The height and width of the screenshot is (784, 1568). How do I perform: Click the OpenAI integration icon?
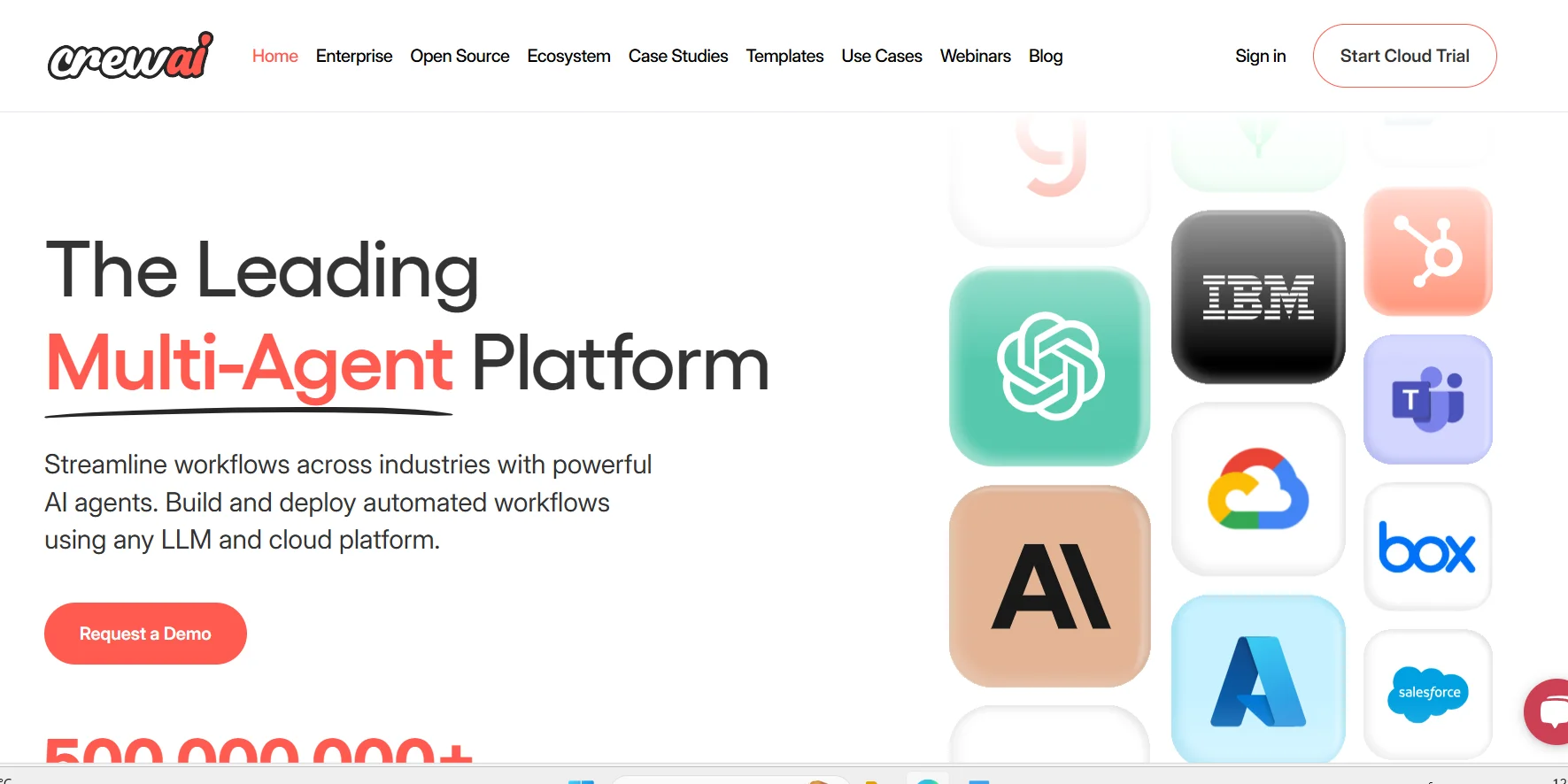(x=1050, y=366)
